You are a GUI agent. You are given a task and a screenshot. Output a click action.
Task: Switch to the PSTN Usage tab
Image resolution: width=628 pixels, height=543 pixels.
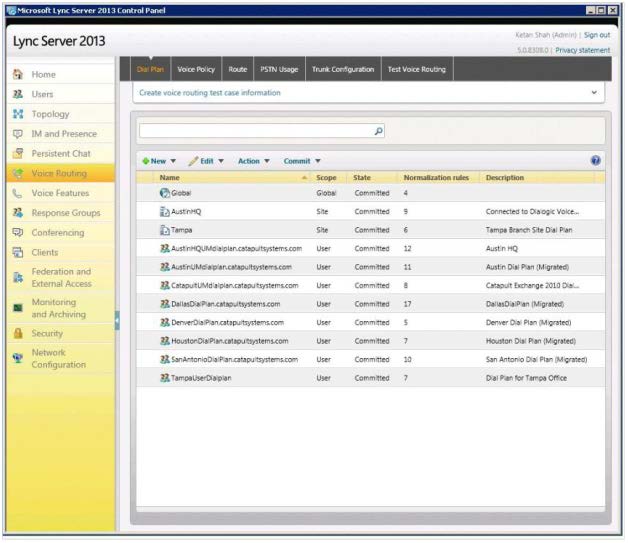point(279,69)
